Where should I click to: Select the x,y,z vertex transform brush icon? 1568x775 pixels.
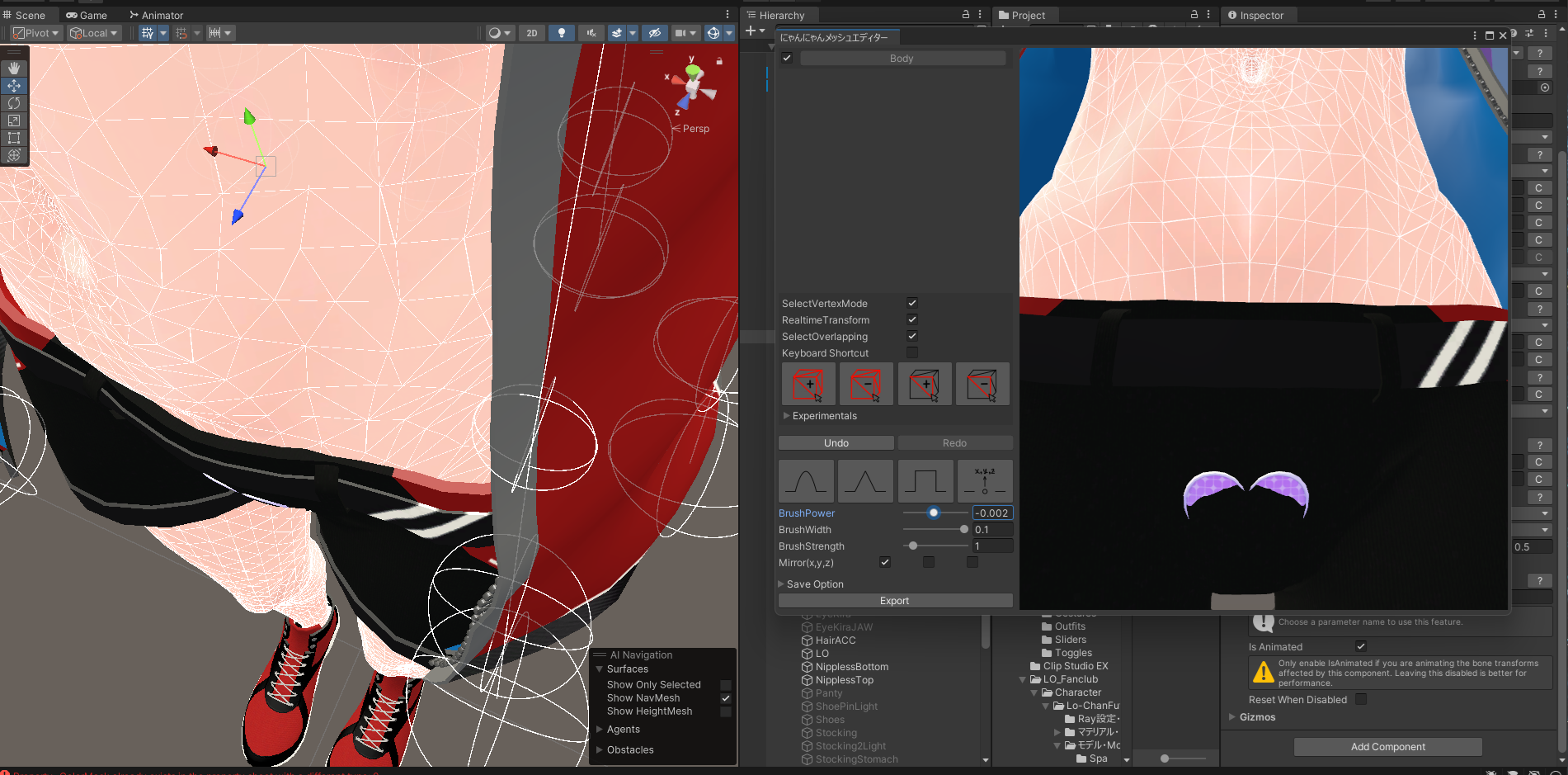click(x=984, y=481)
